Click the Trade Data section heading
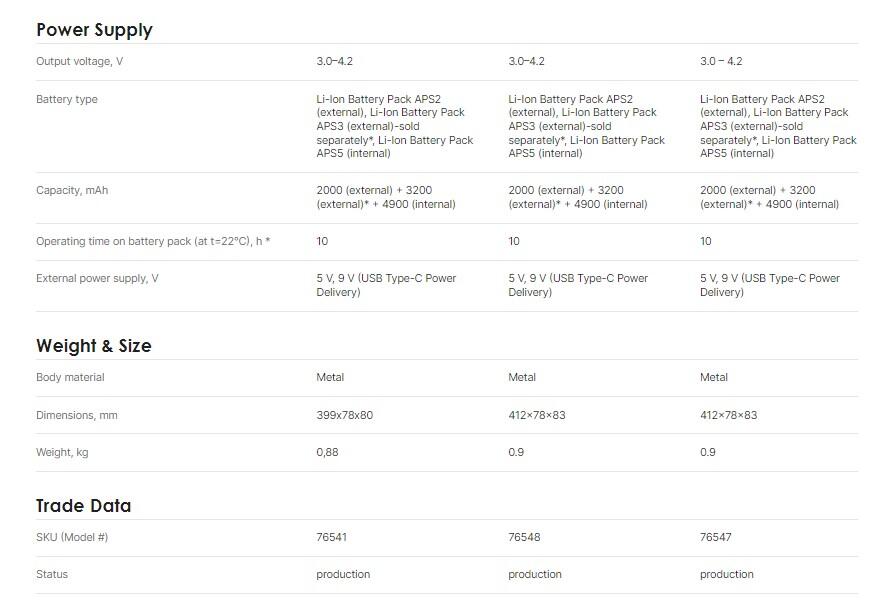 point(84,506)
